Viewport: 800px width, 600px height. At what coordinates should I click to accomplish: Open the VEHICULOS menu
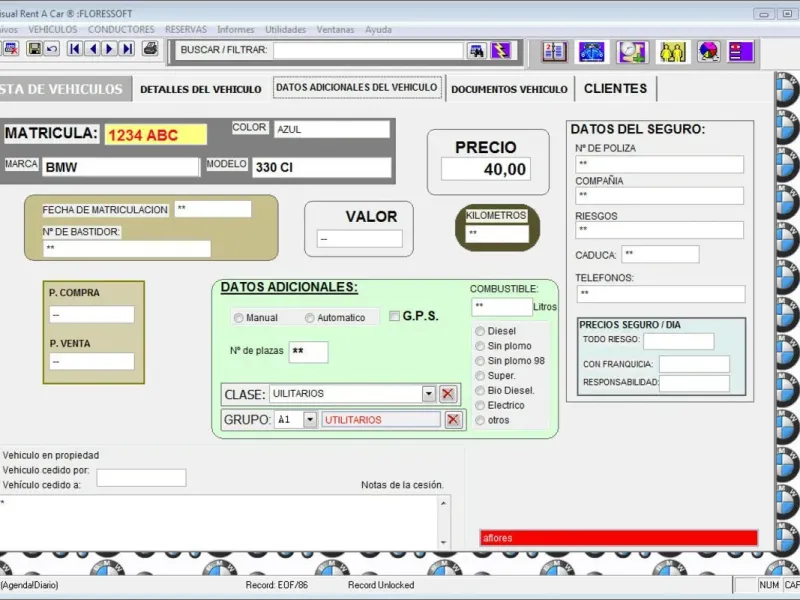click(53, 30)
